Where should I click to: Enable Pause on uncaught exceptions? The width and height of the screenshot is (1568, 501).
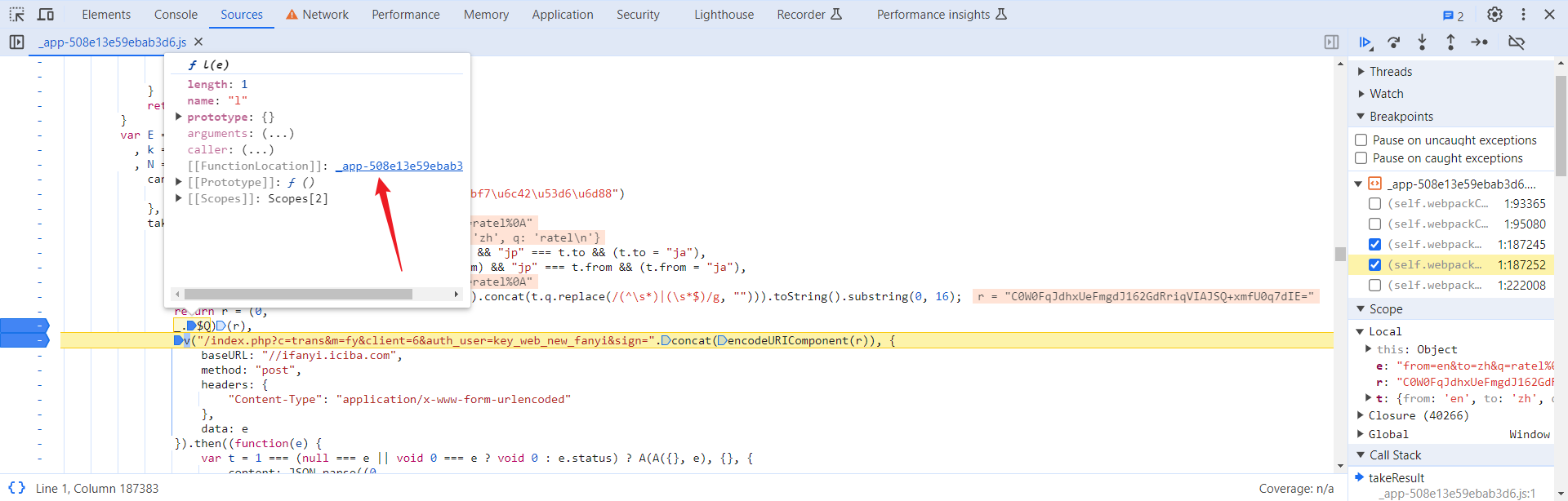[1361, 140]
